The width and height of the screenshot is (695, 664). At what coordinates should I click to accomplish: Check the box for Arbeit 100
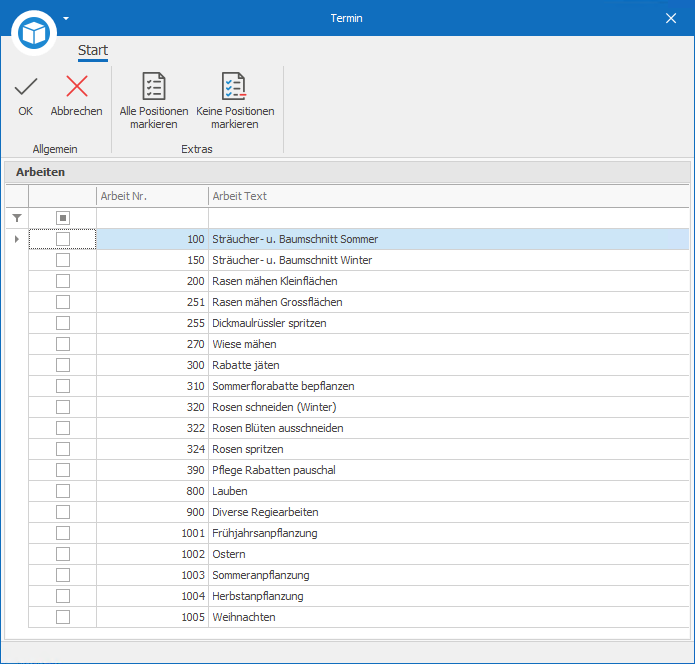(63, 239)
